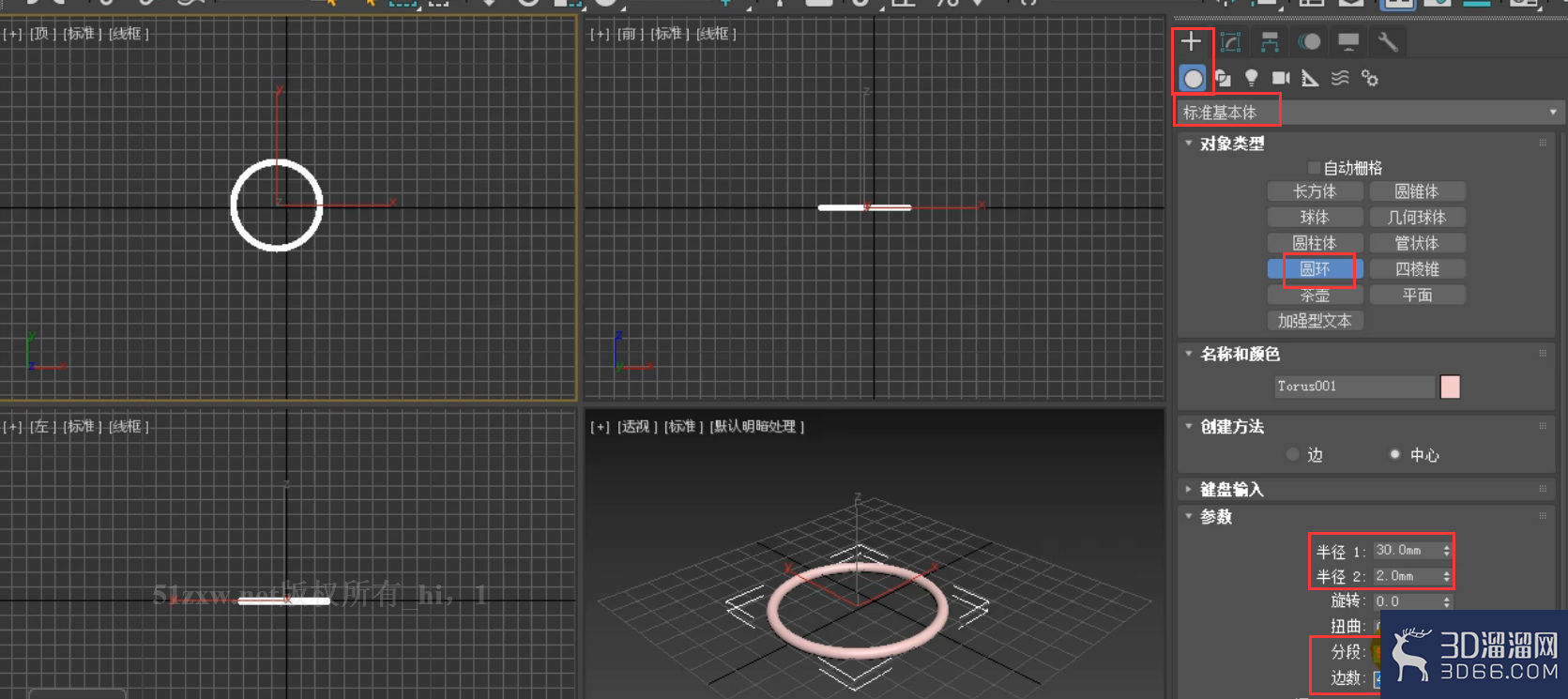Open the Display panel tab
This screenshot has height=699, width=1568.
coord(1348,41)
